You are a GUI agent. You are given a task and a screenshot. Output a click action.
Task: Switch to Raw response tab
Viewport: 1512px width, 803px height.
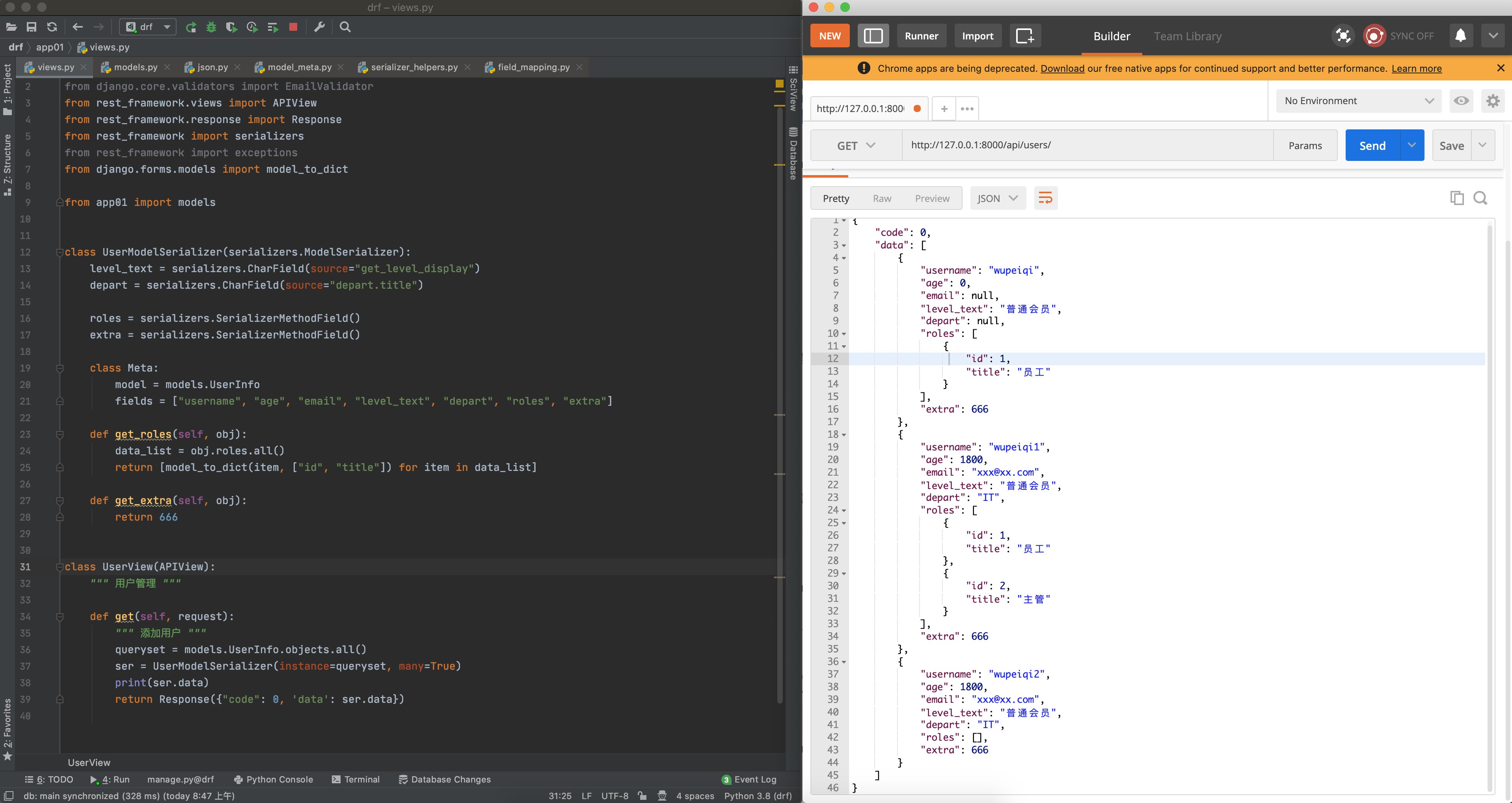click(x=882, y=198)
